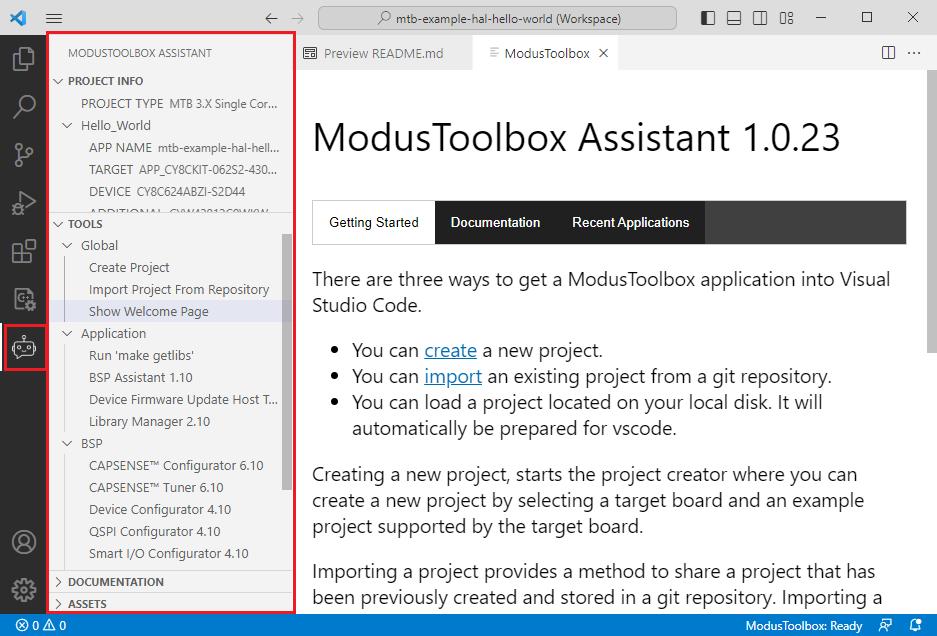Toggle secondary side bar layout icon
Viewport: 937px width, 636px height.
tap(760, 18)
